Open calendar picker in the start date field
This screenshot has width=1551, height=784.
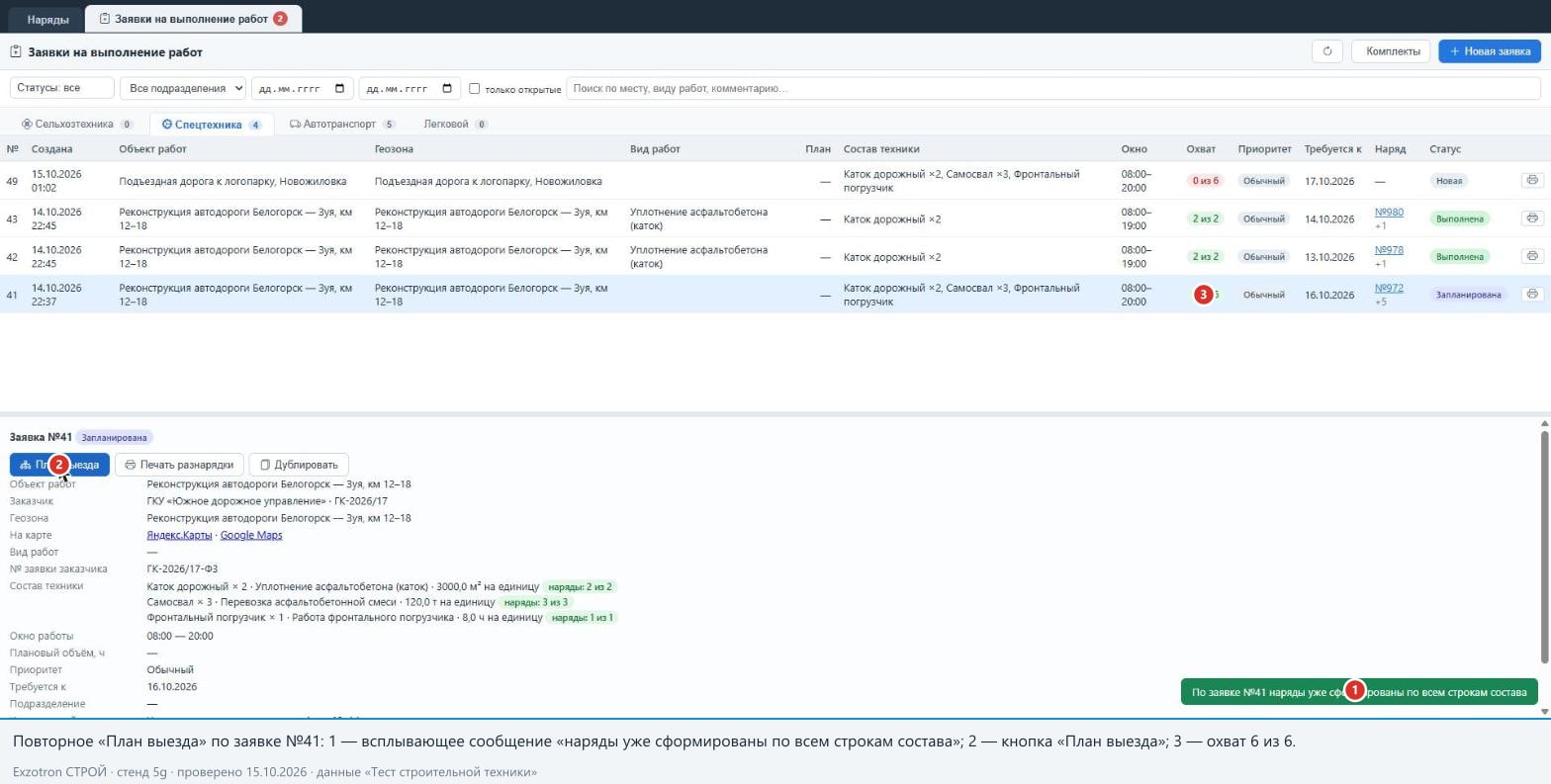[x=339, y=88]
